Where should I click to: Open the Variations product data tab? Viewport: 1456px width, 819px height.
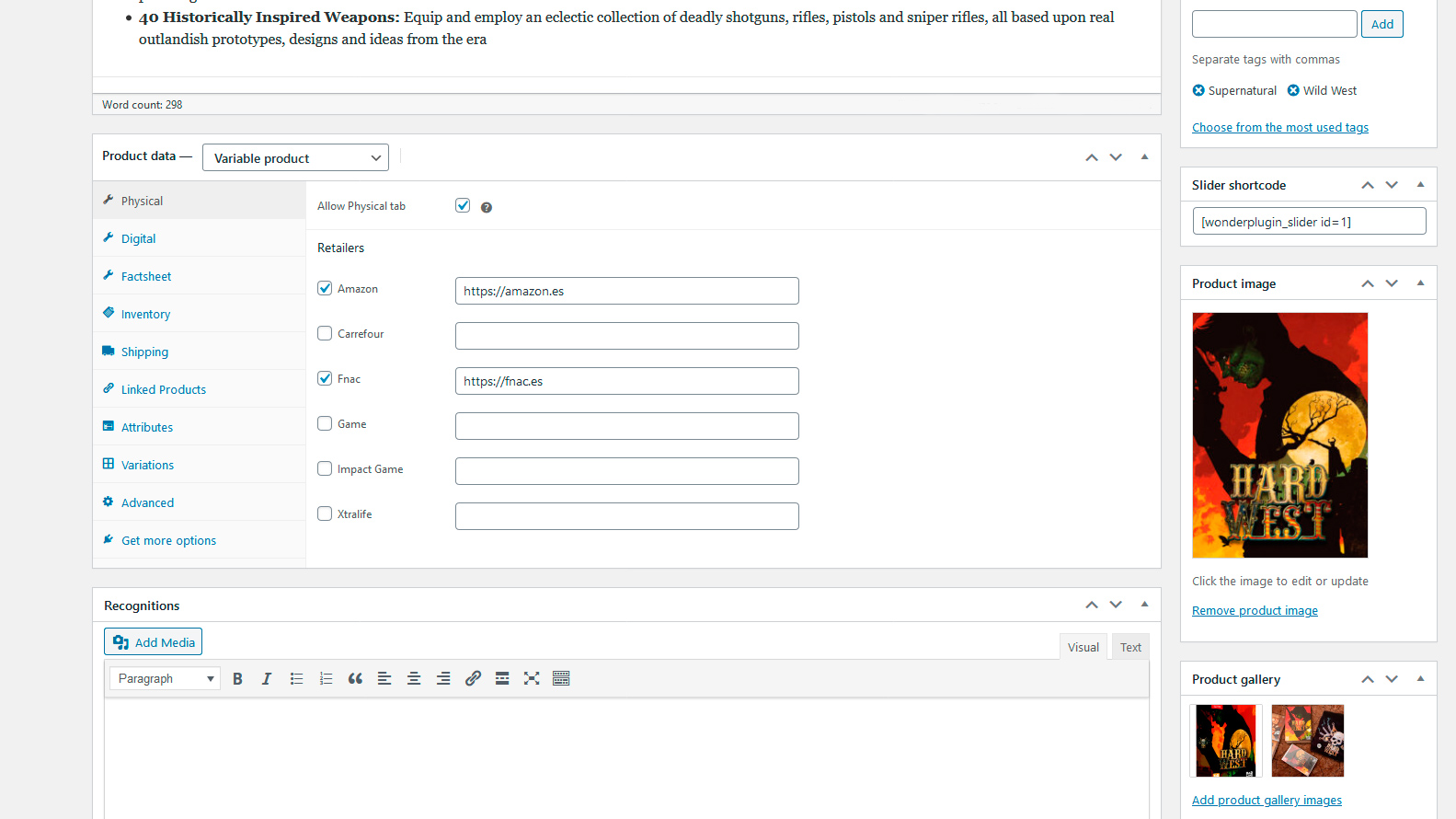[199, 465]
